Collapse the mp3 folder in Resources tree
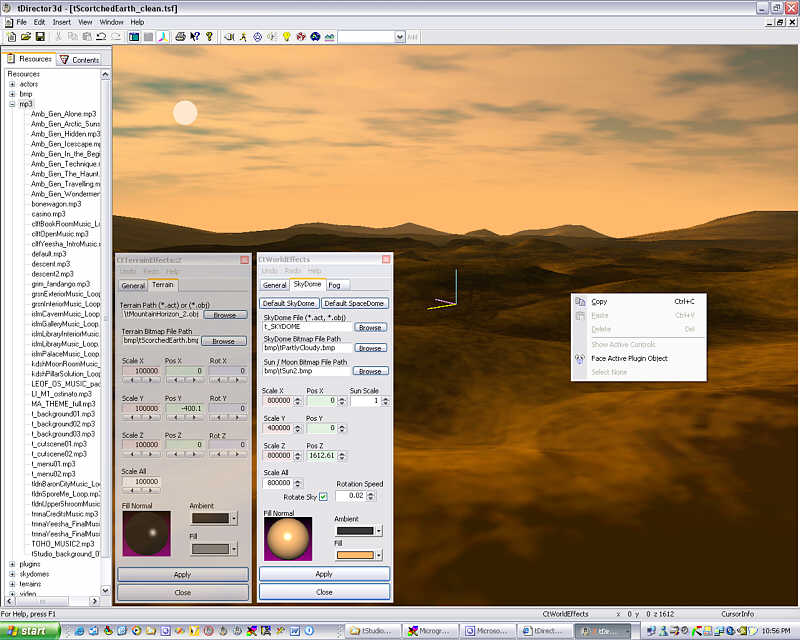The width and height of the screenshot is (800, 640). pos(12,104)
